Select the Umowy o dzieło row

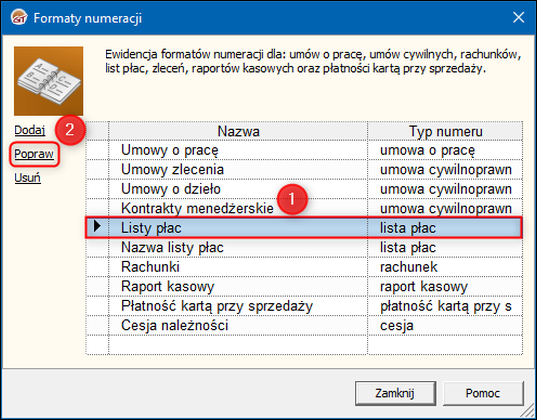click(304, 189)
